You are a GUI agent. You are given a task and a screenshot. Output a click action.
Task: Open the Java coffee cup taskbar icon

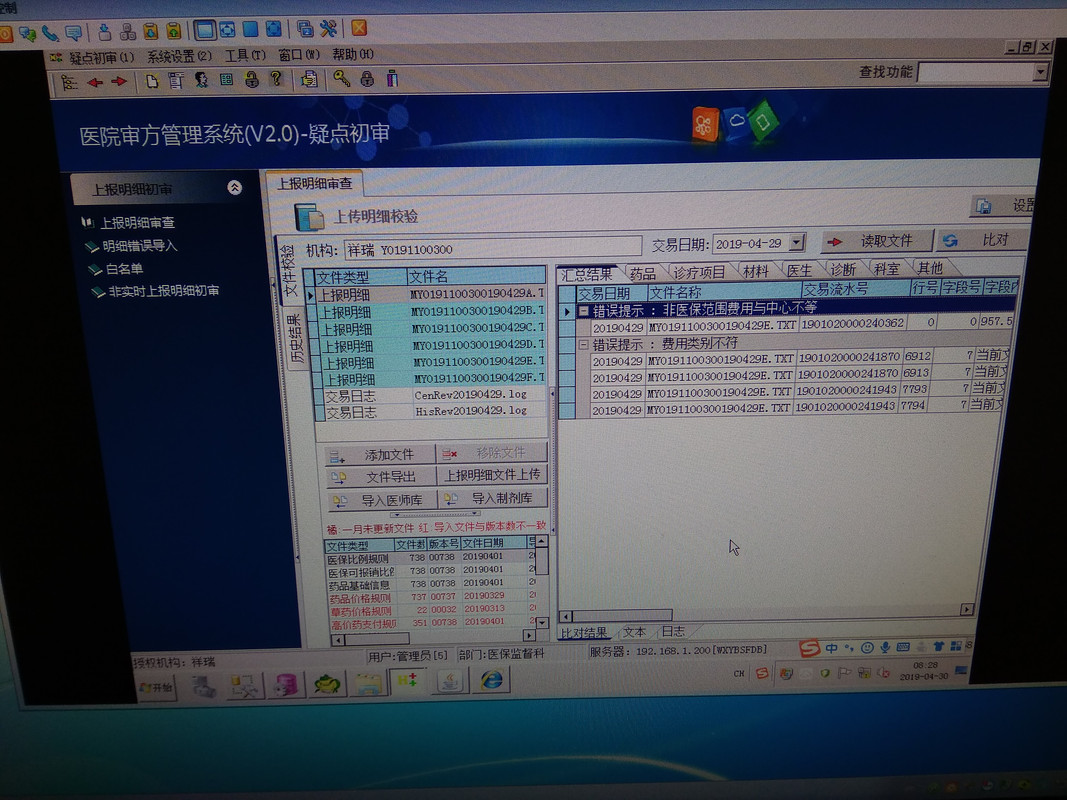[x=450, y=681]
